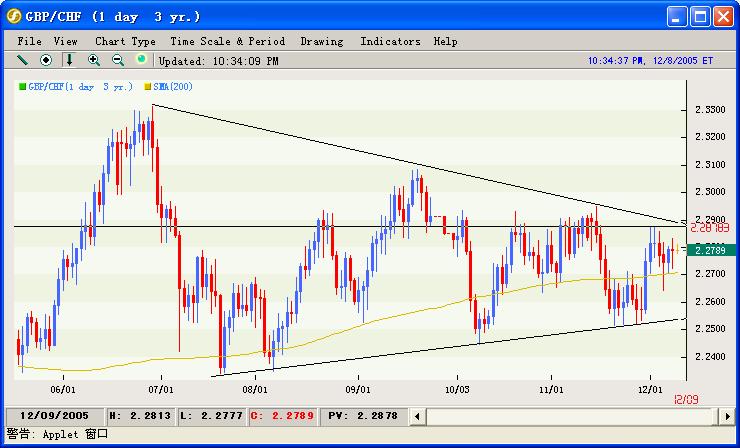
Task: Click the zoom out magnifier
Action: click(x=118, y=60)
